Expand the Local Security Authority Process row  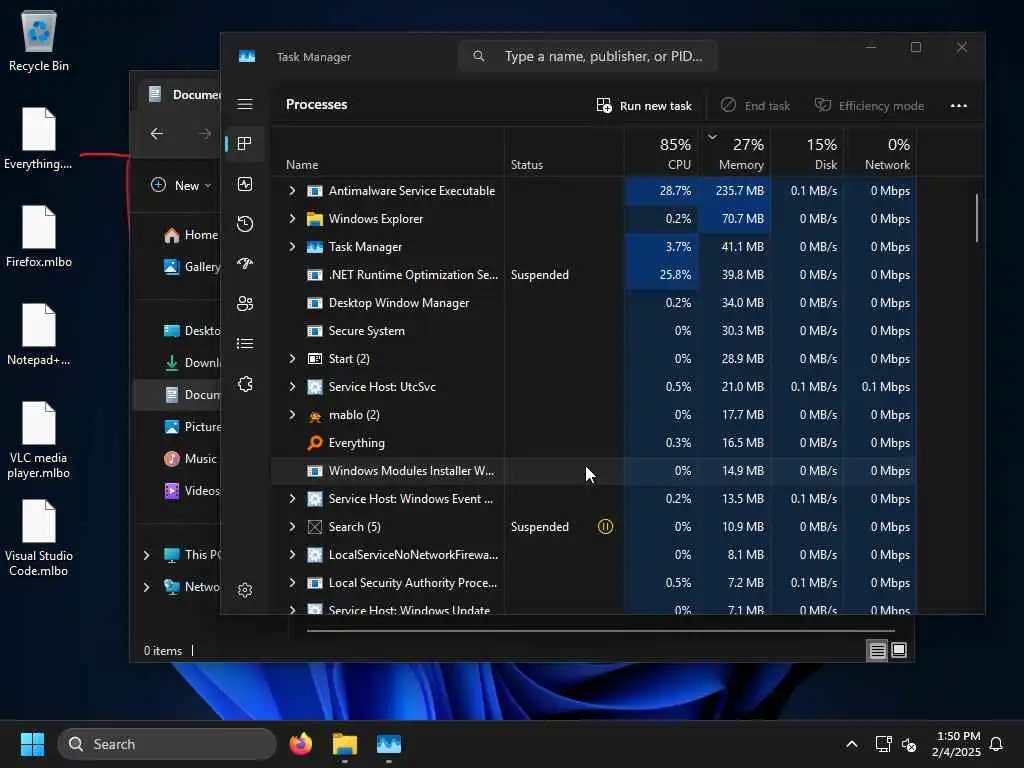[293, 583]
